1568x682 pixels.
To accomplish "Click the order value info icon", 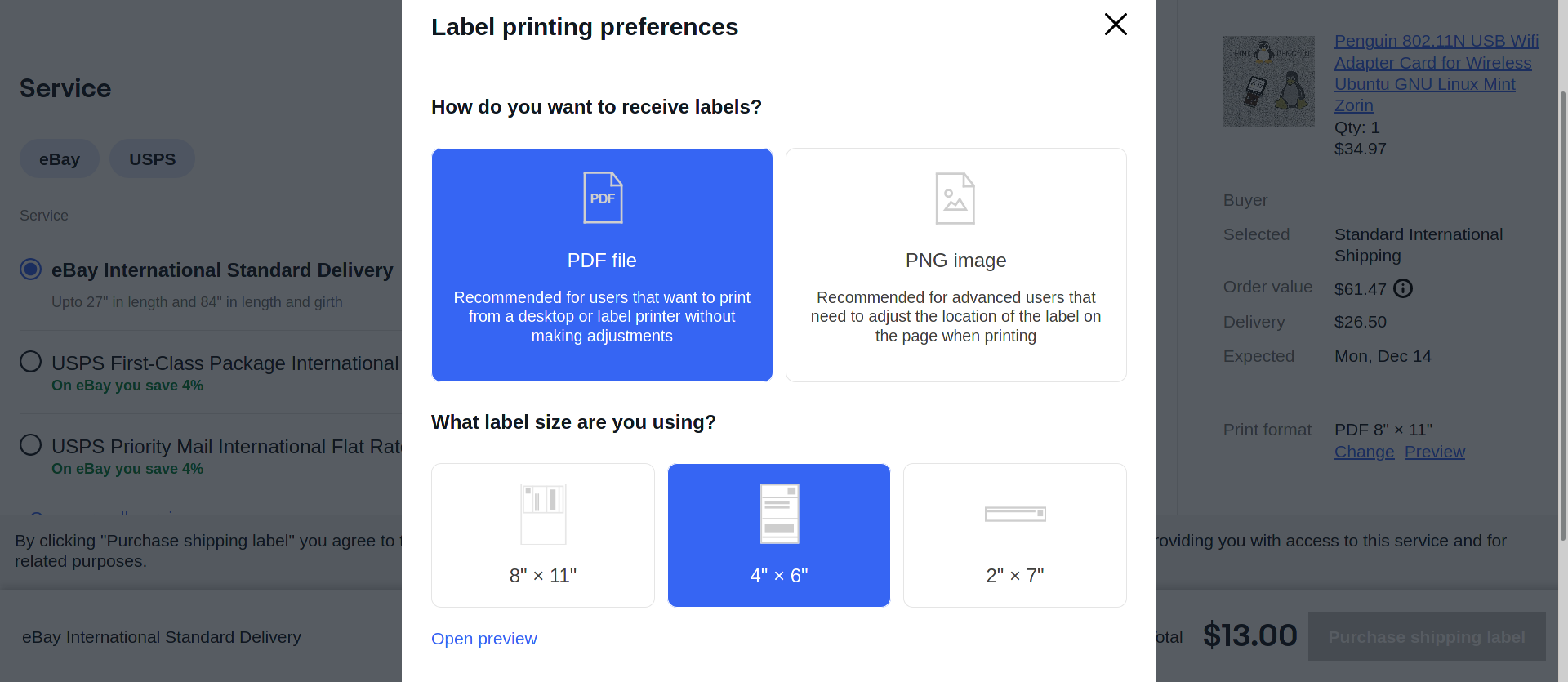I will [1403, 288].
